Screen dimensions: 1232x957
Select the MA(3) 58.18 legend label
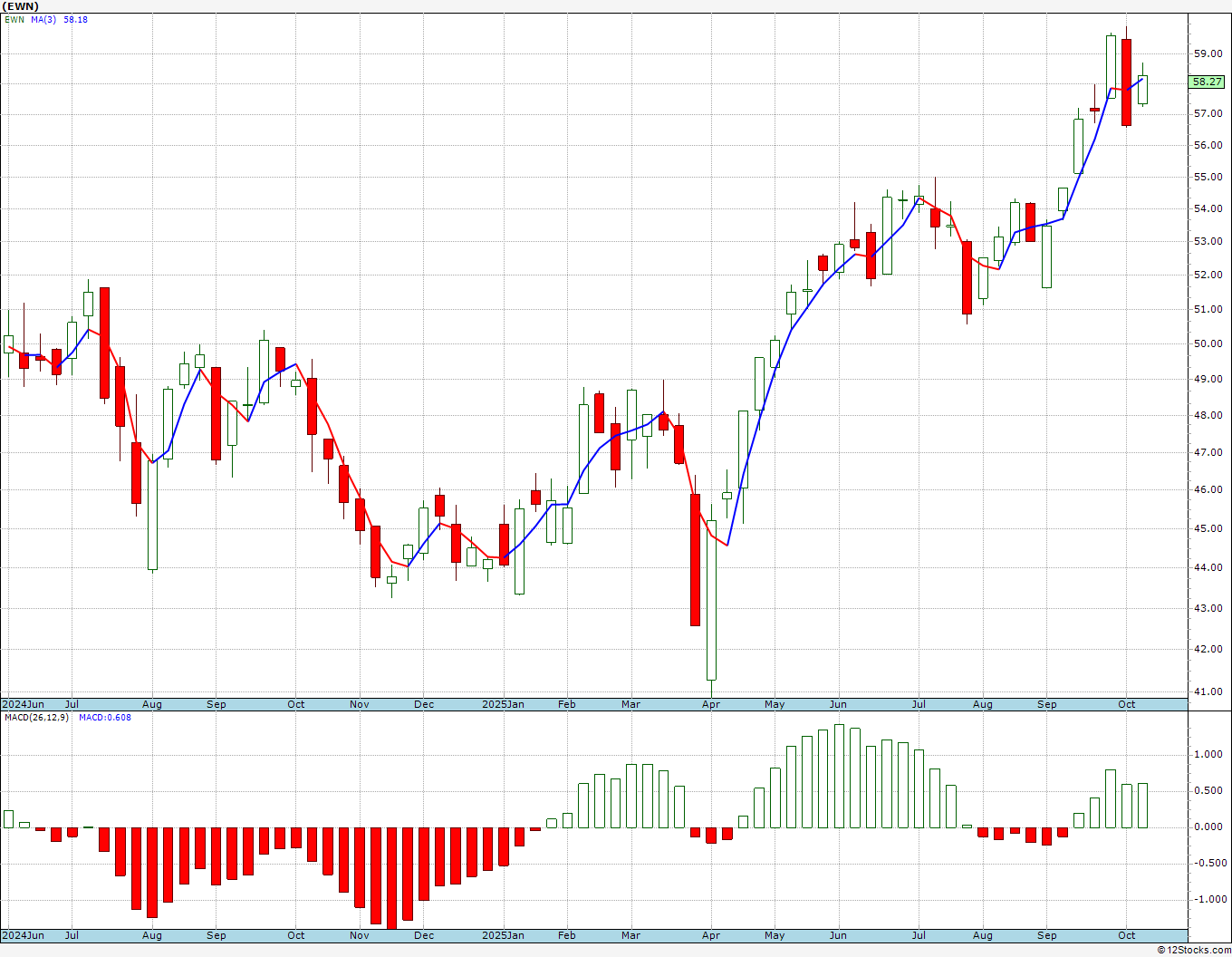59,19
